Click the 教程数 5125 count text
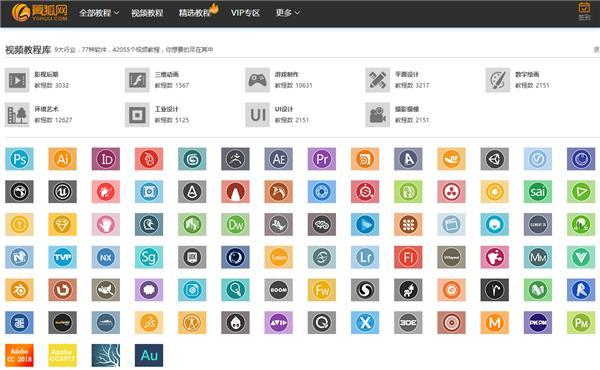This screenshot has height=370, width=600. [x=172, y=120]
